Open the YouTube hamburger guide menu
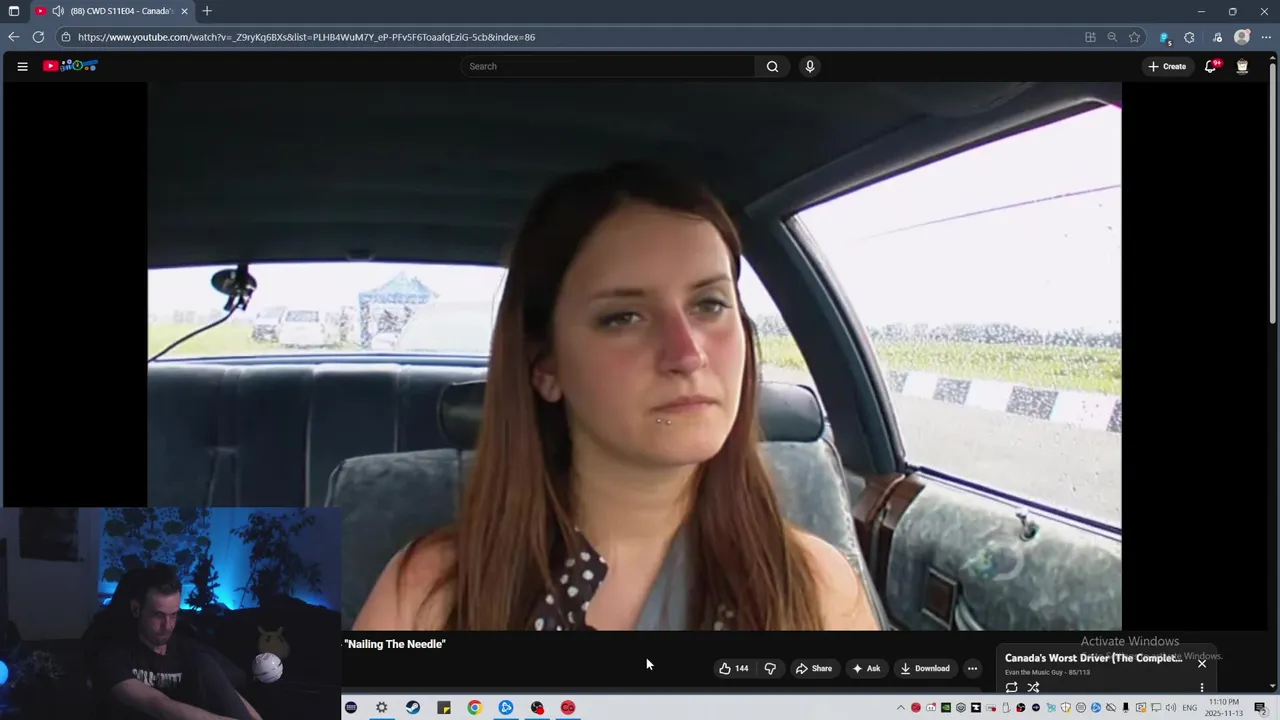 tap(22, 66)
